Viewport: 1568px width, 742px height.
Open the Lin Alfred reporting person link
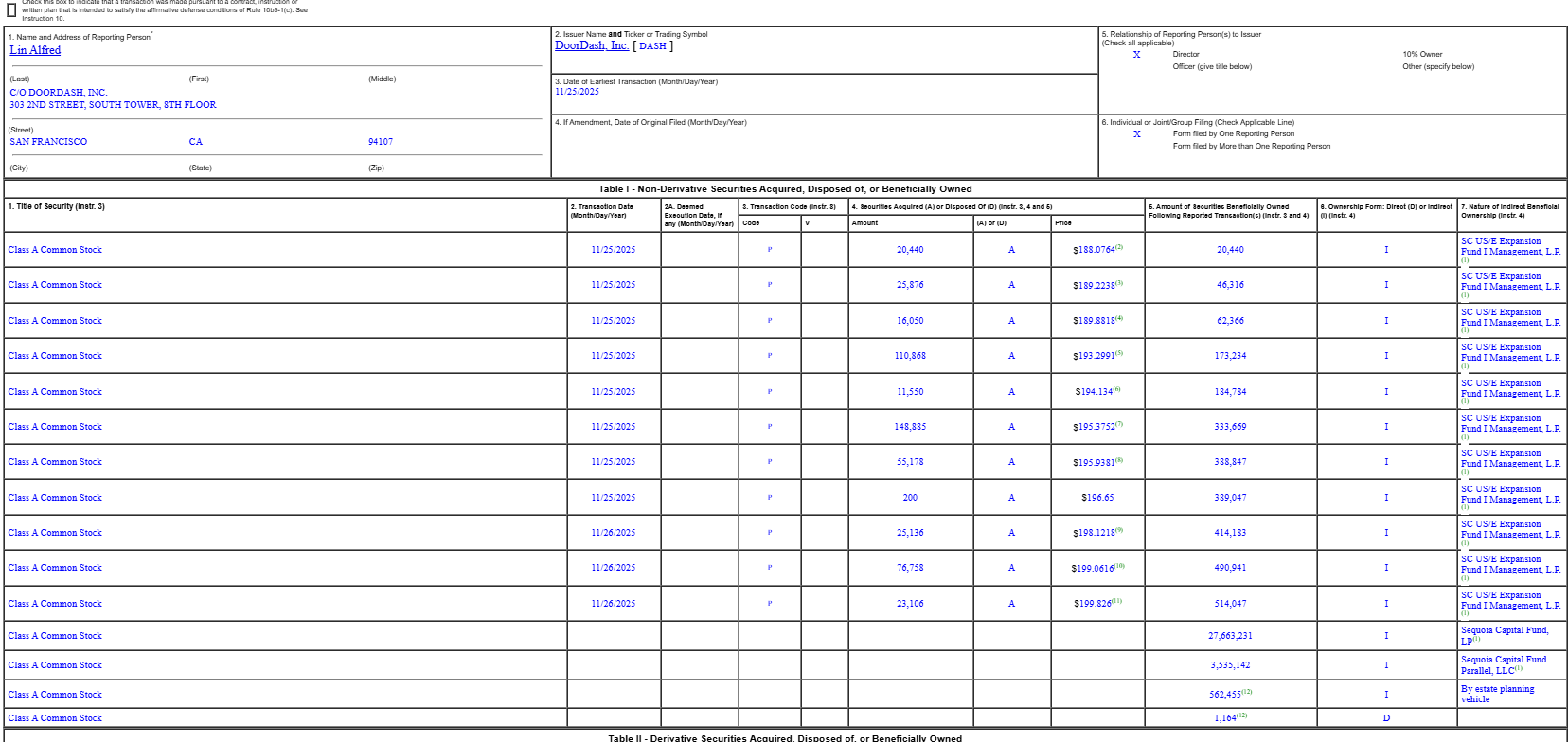click(35, 50)
